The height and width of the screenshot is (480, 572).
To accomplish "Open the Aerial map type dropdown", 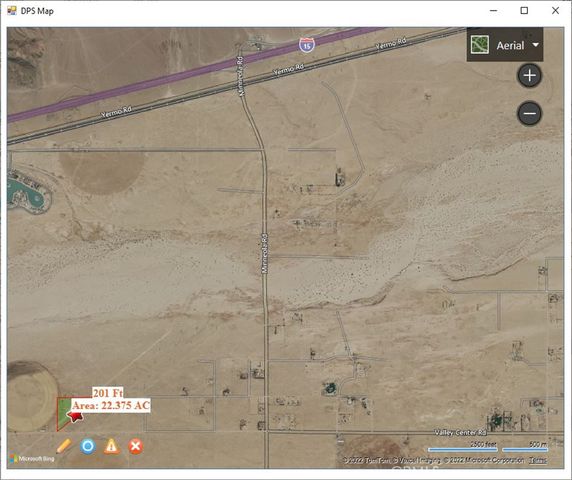I will (x=505, y=45).
